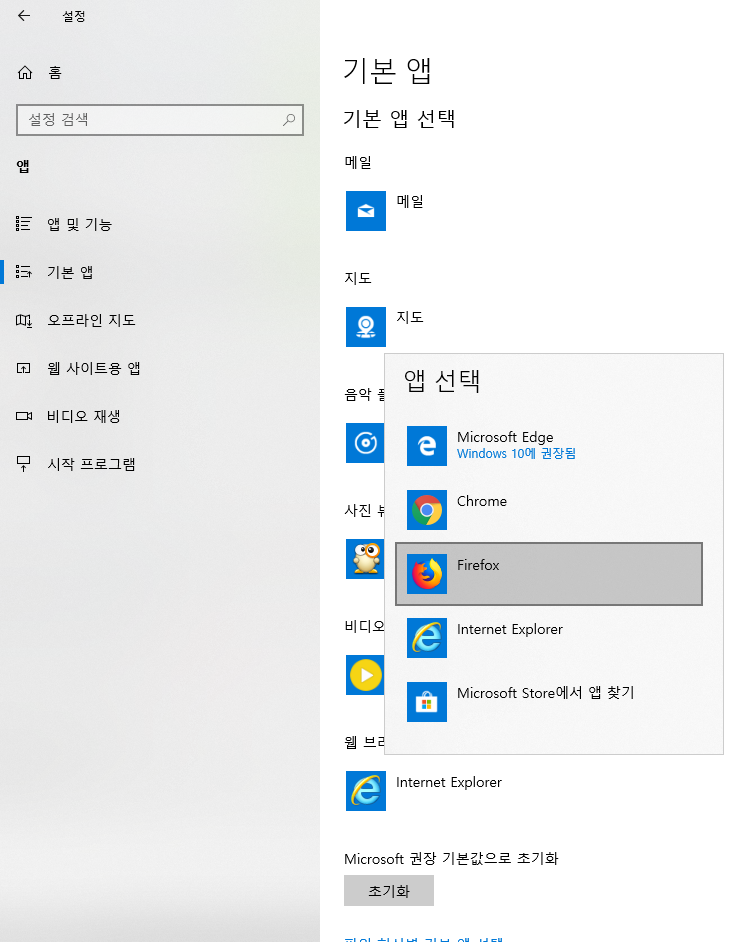Click the default apps list icon
The width and height of the screenshot is (734, 942).
[23, 272]
